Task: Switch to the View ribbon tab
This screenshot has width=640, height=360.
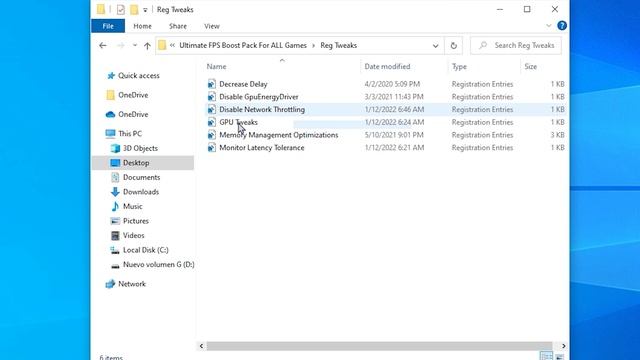Action: point(212,26)
